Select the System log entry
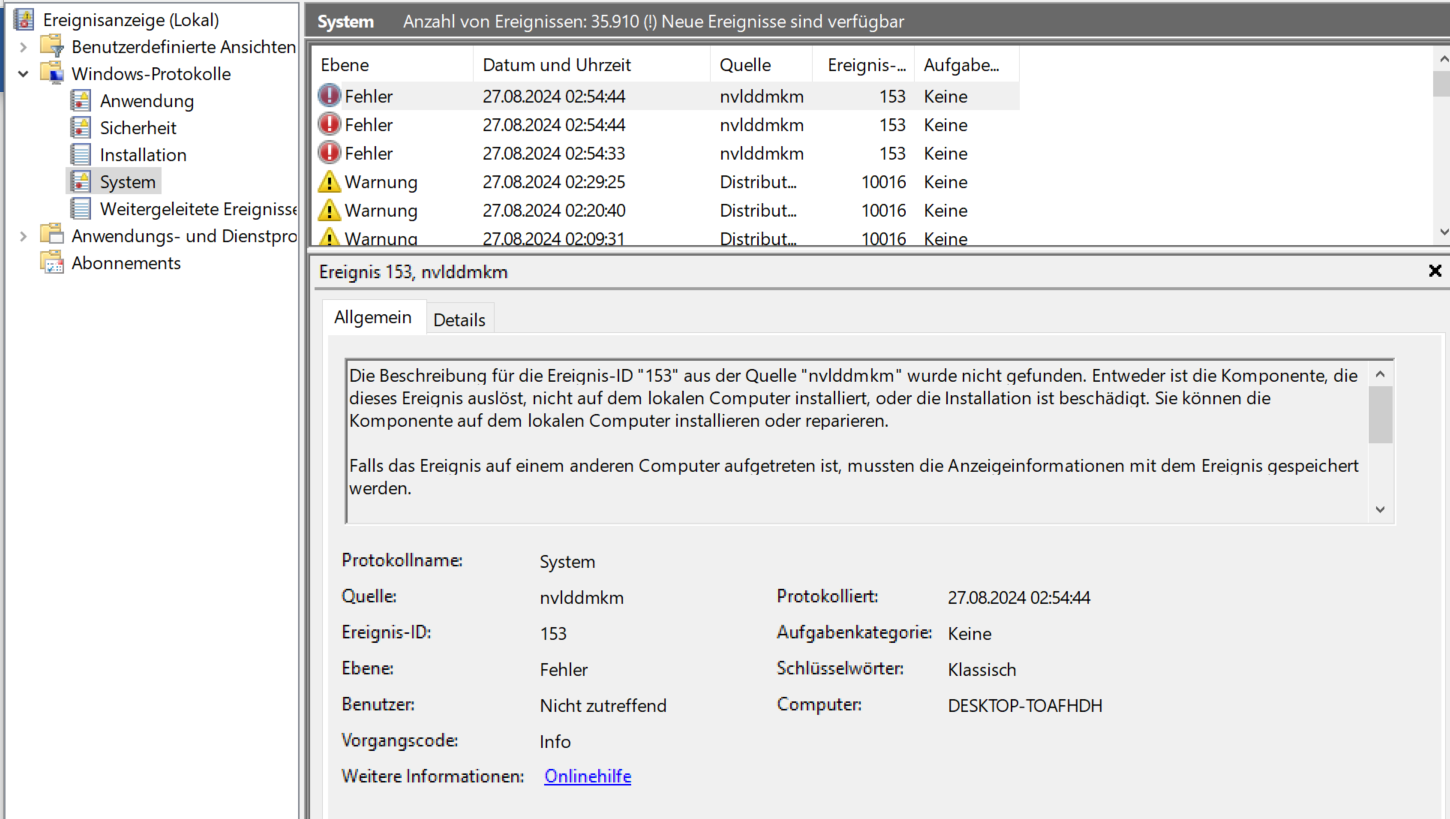 coord(127,182)
